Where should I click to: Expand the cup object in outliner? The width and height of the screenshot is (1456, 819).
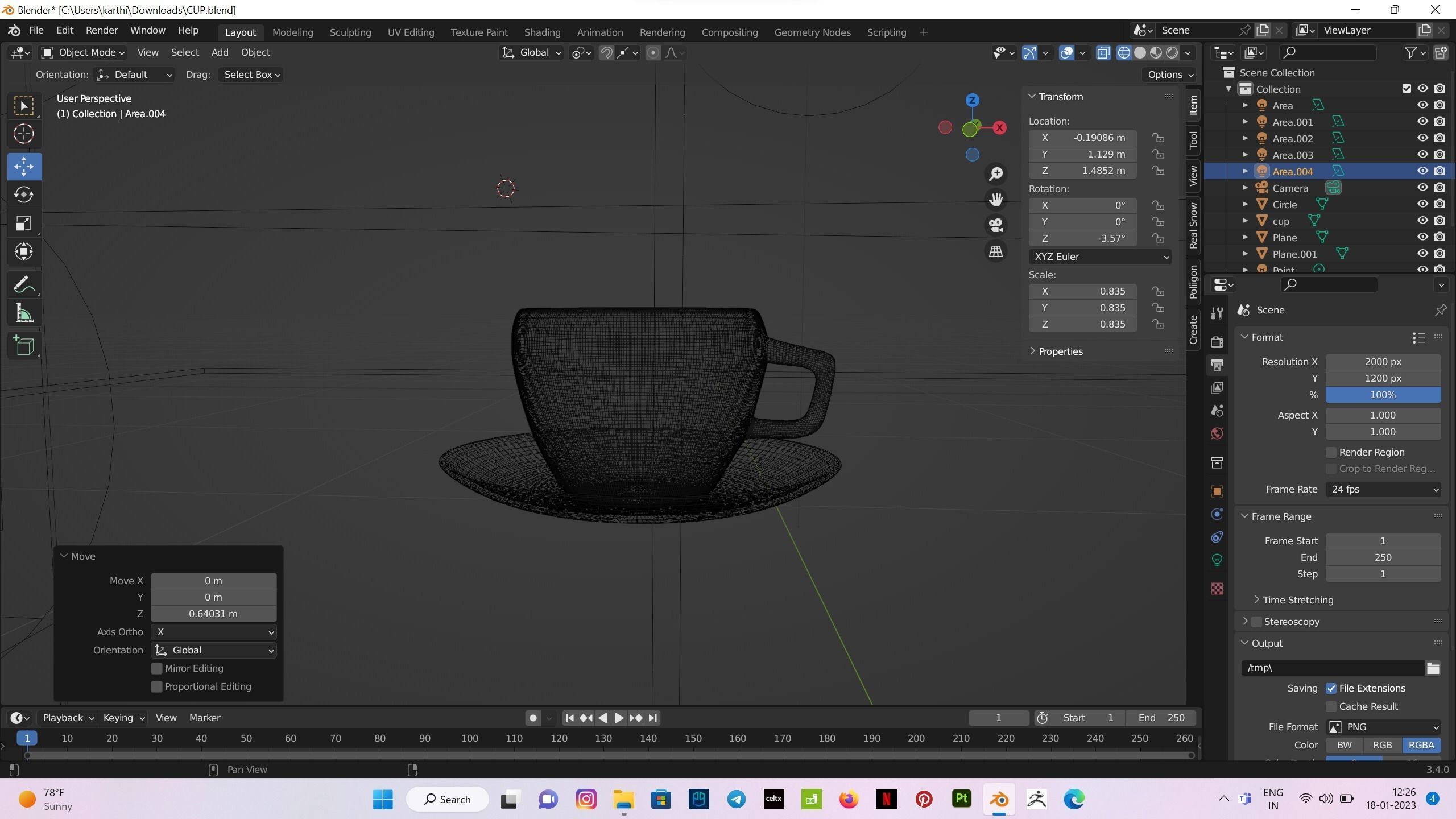tap(1246, 221)
